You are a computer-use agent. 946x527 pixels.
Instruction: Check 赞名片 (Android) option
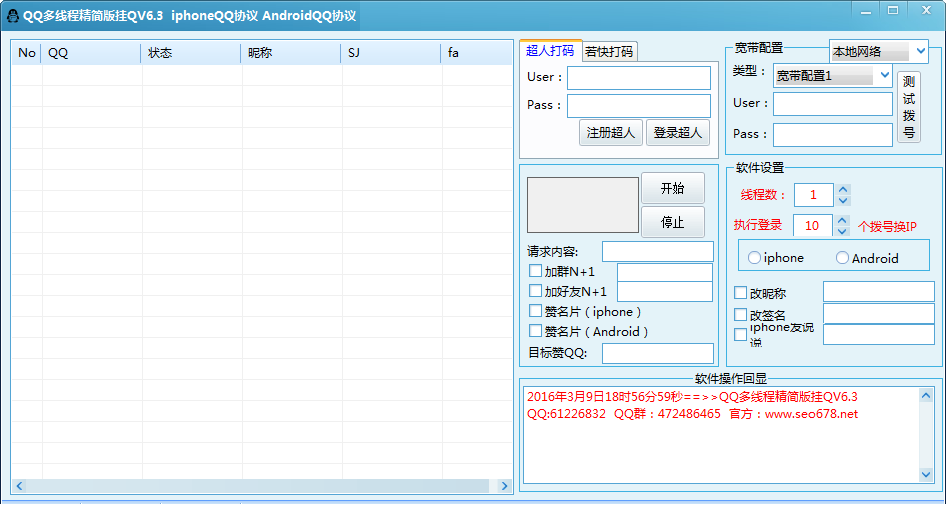pyautogui.click(x=535, y=330)
